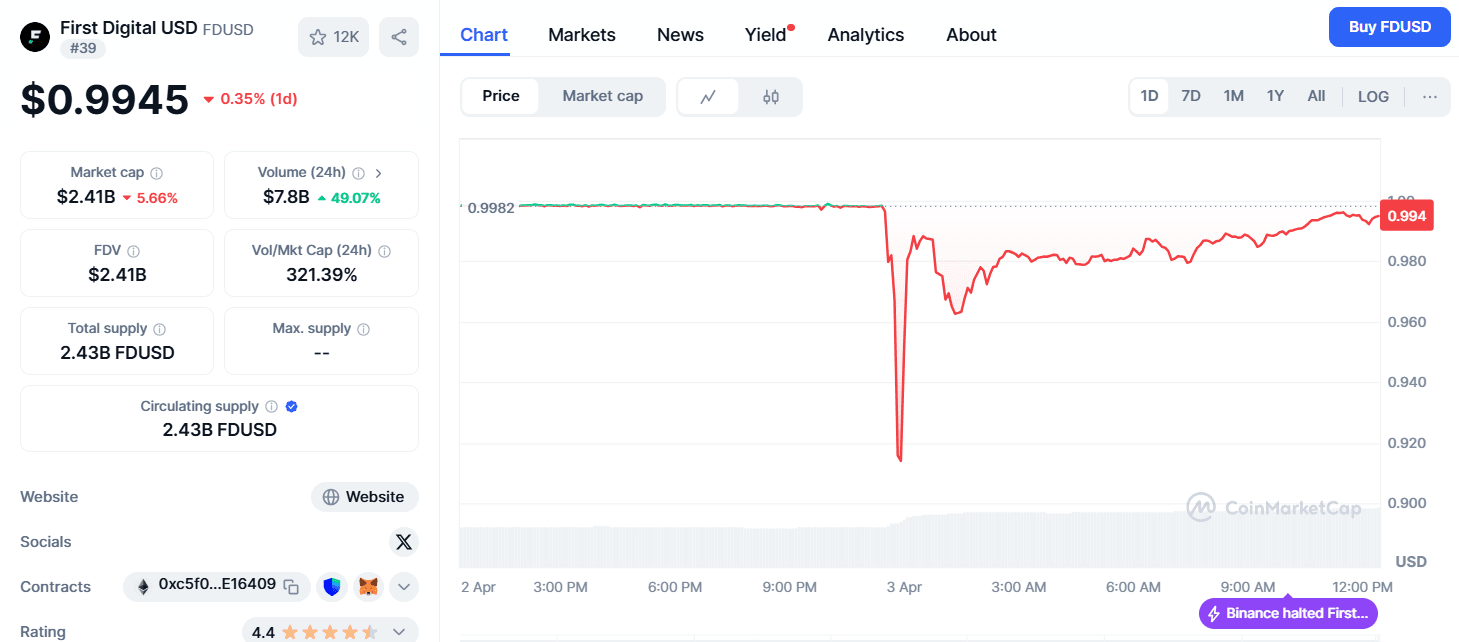Select the 7D time range
Viewport: 1459px width, 642px height.
coord(1190,96)
